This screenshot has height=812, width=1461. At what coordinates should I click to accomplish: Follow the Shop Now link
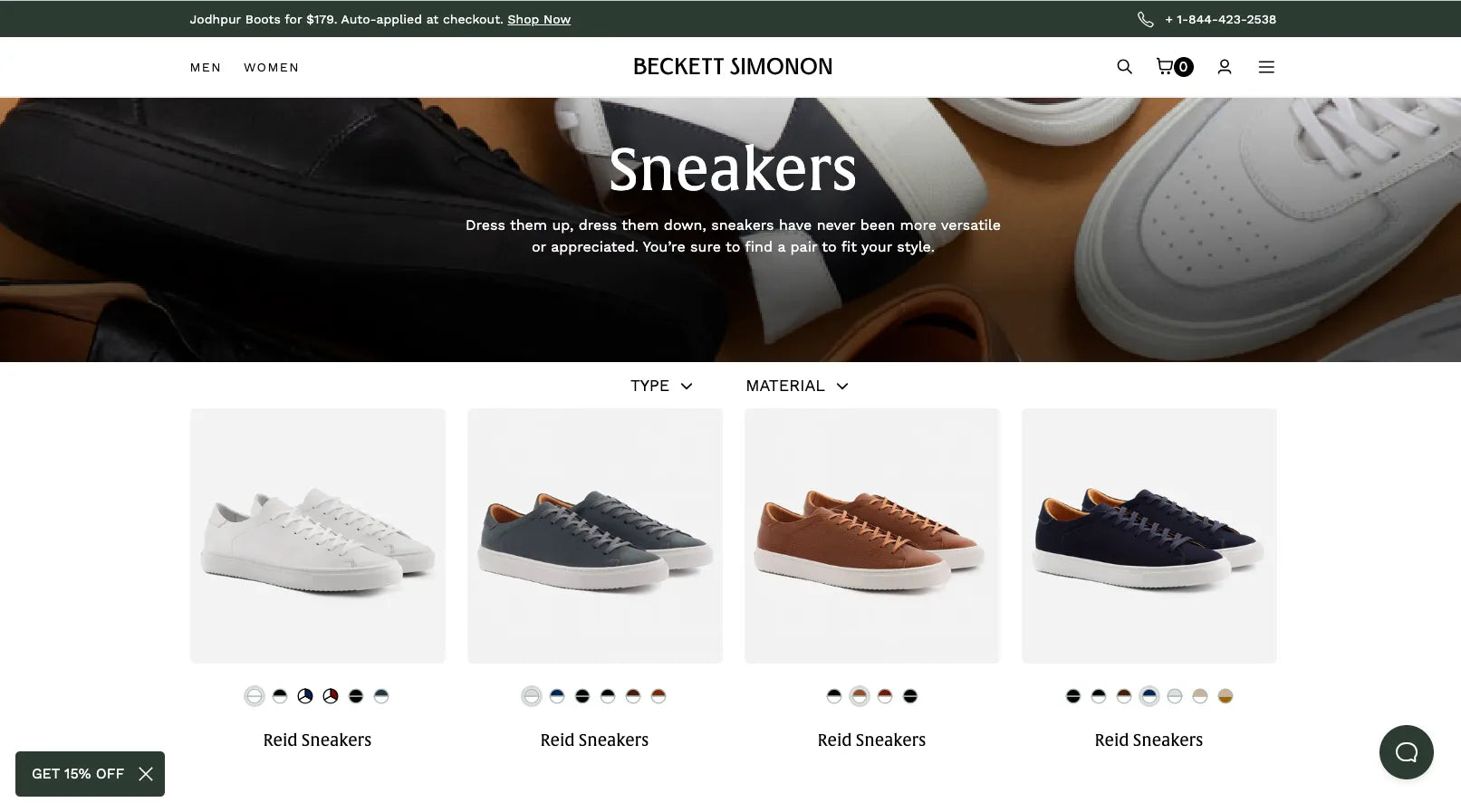(539, 19)
